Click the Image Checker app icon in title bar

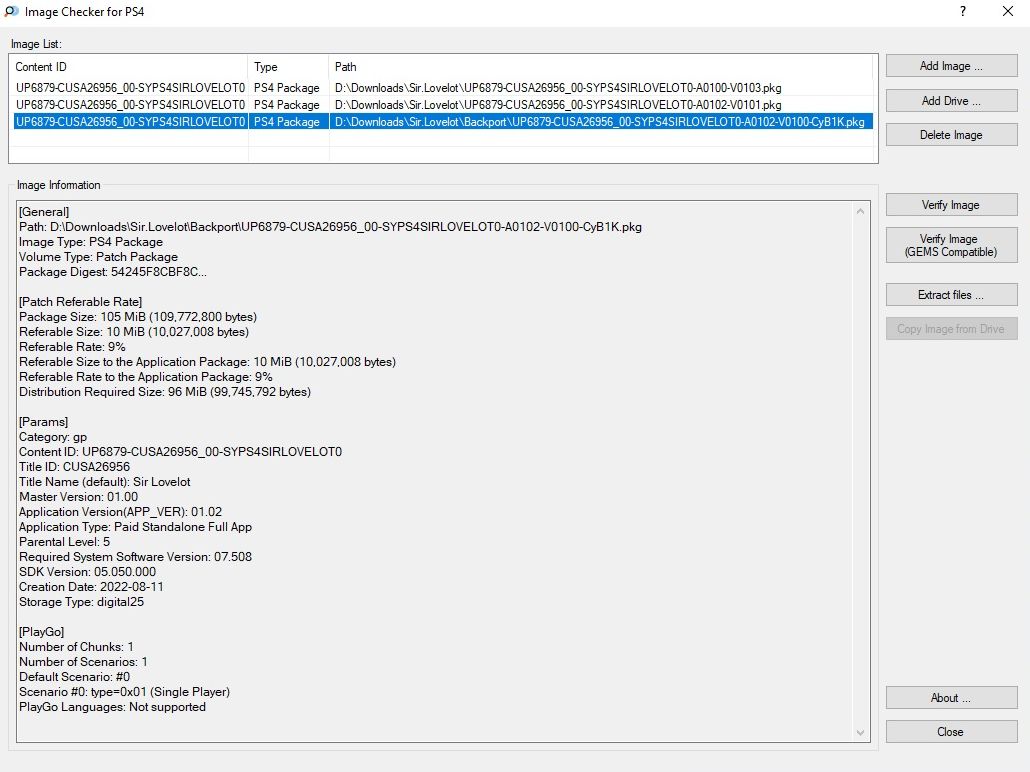(x=10, y=13)
